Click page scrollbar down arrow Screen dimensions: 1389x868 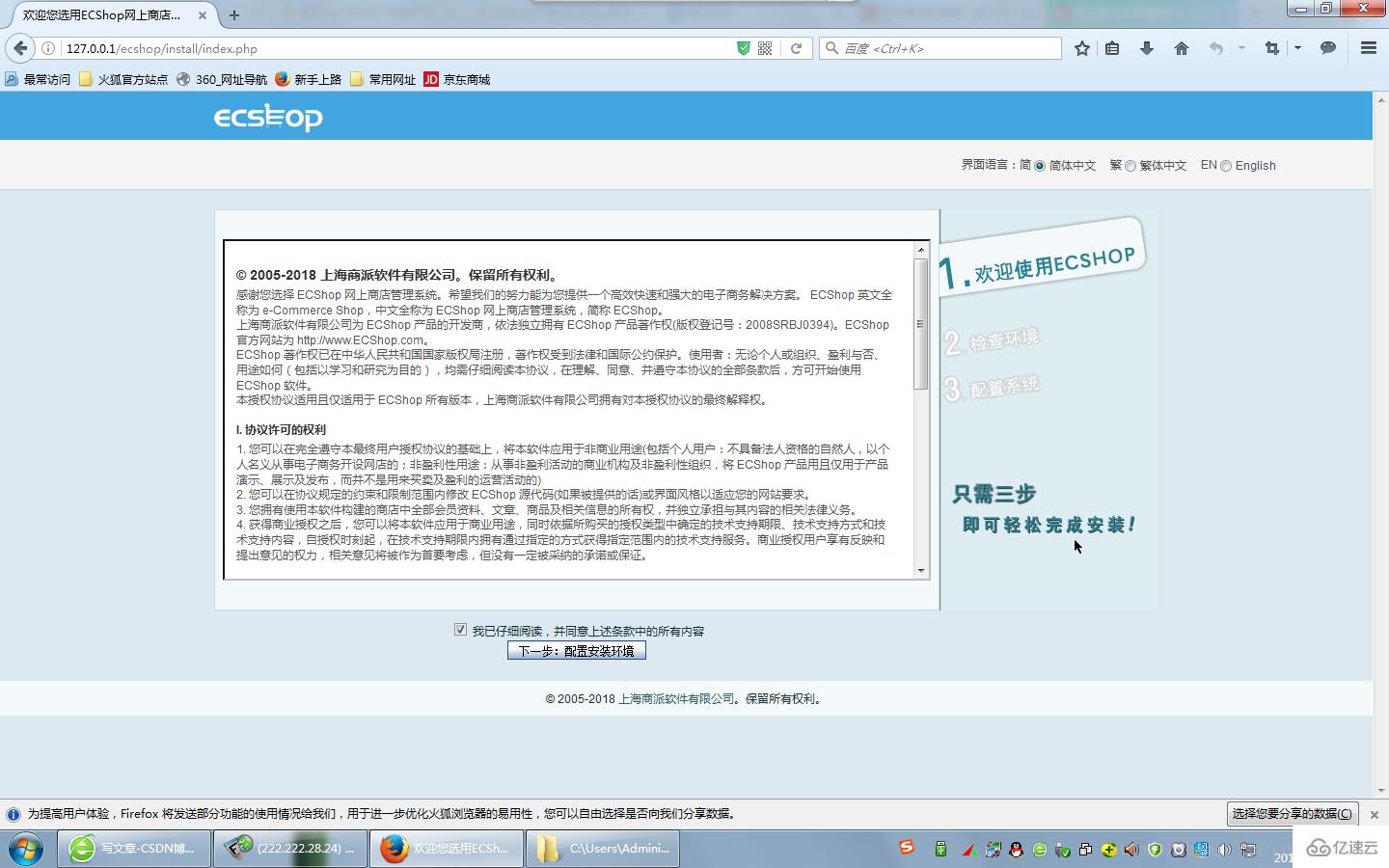(x=1380, y=791)
